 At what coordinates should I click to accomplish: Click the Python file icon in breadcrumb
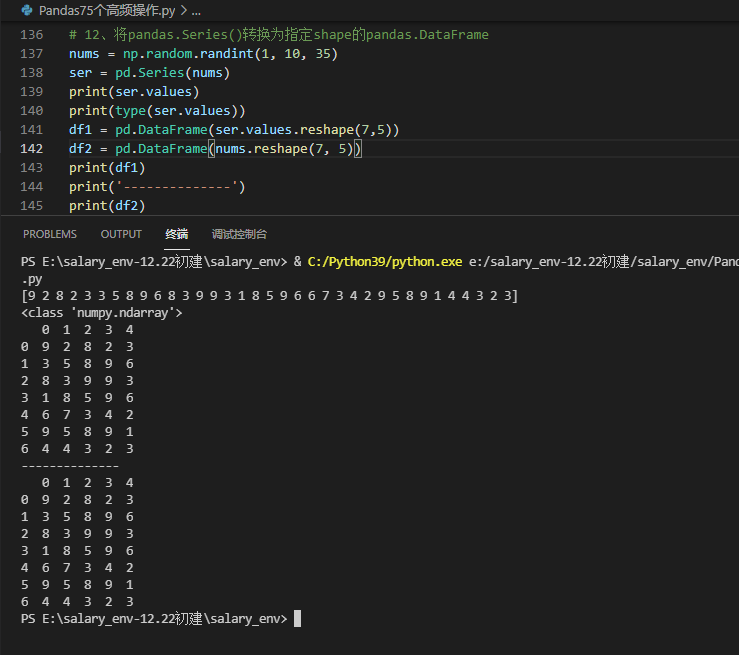coord(27,10)
